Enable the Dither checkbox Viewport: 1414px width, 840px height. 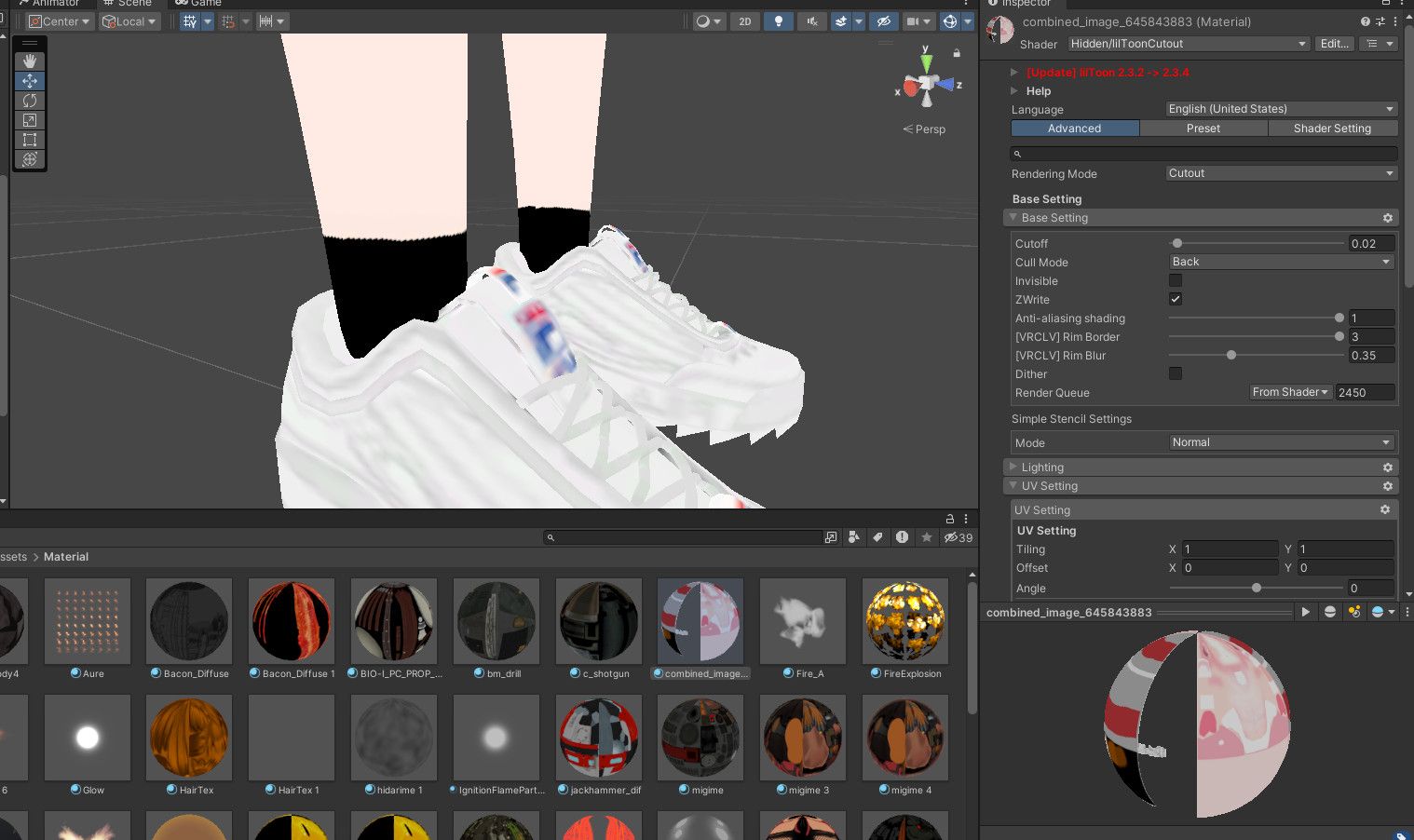point(1176,373)
